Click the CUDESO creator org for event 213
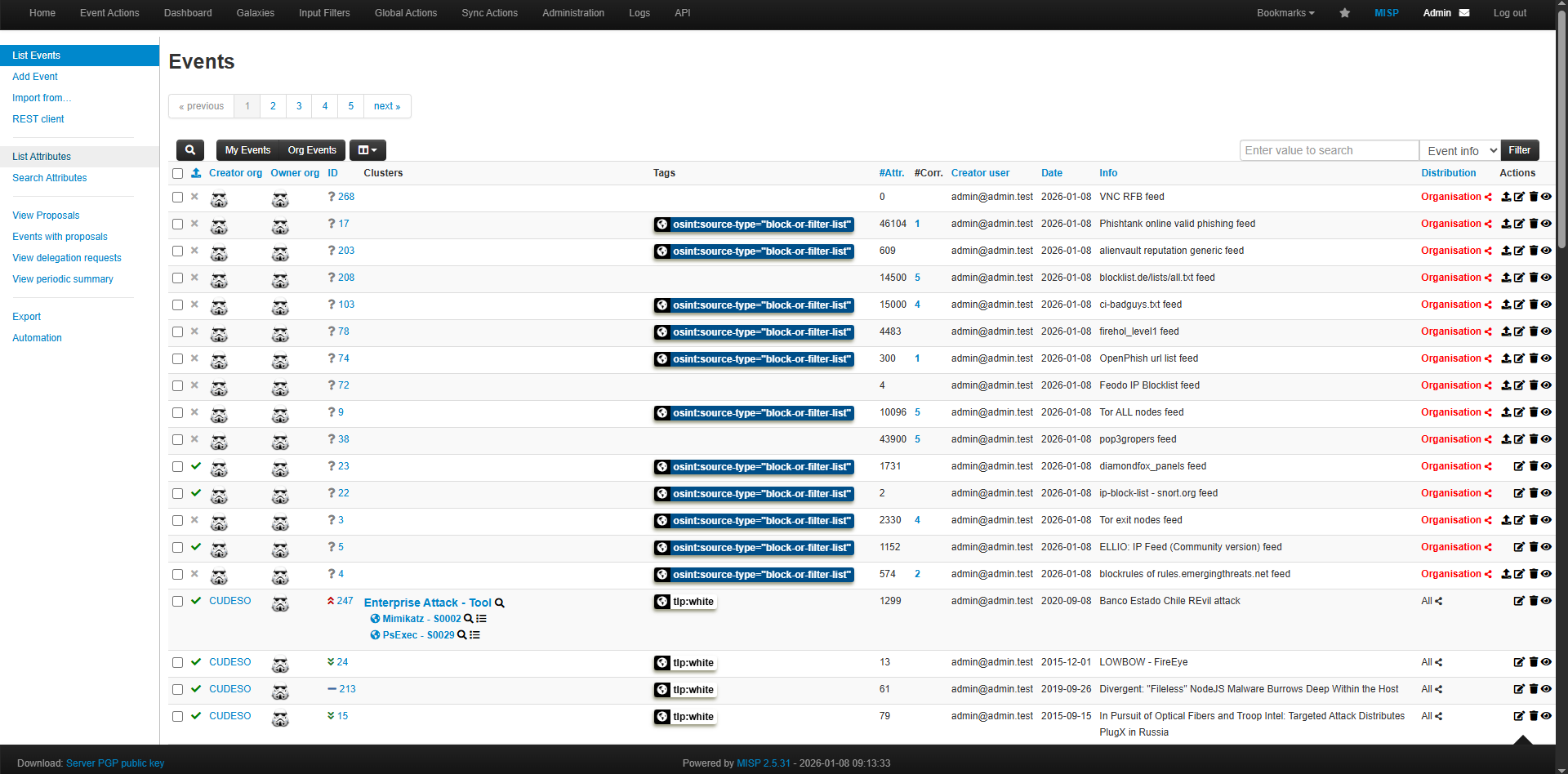The width and height of the screenshot is (1568, 774). [230, 689]
